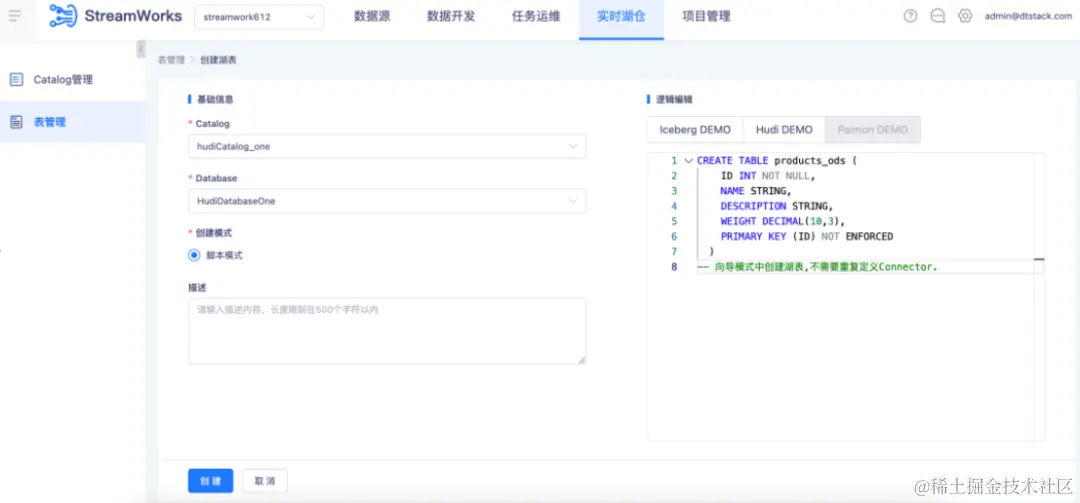Click the code editor scrollbar marker
The width and height of the screenshot is (1080, 503).
[x=1039, y=259]
